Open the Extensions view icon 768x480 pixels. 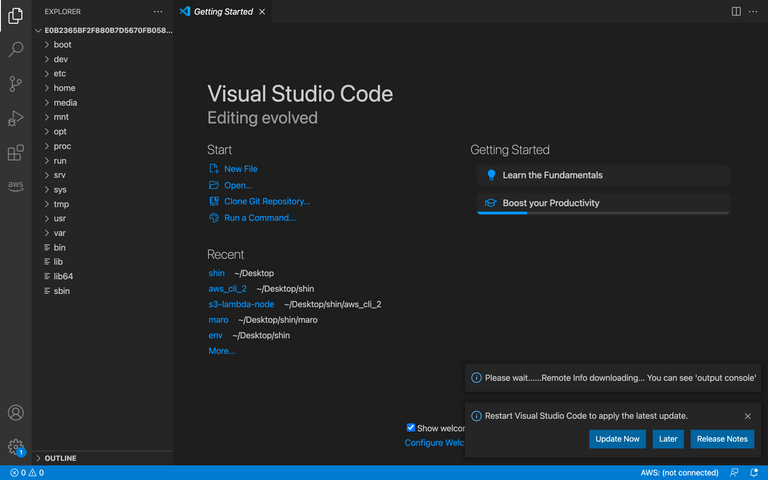pos(15,152)
